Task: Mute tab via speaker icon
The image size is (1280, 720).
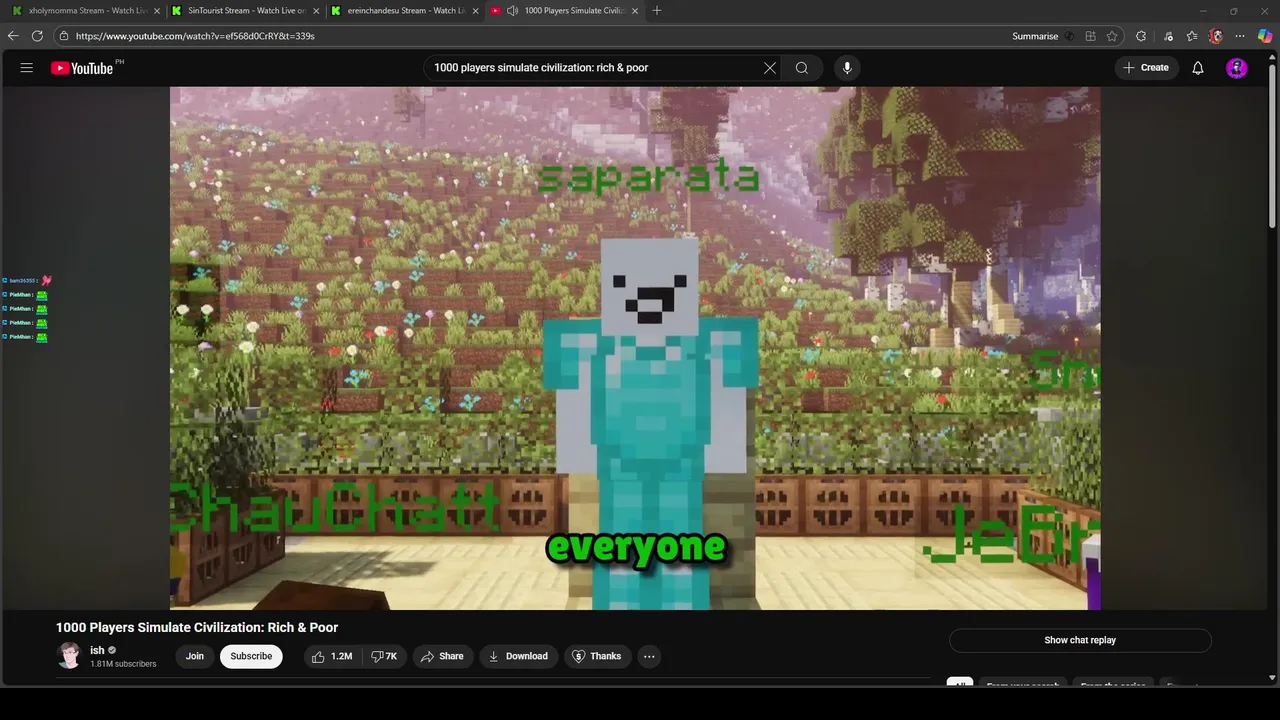Action: tap(512, 11)
